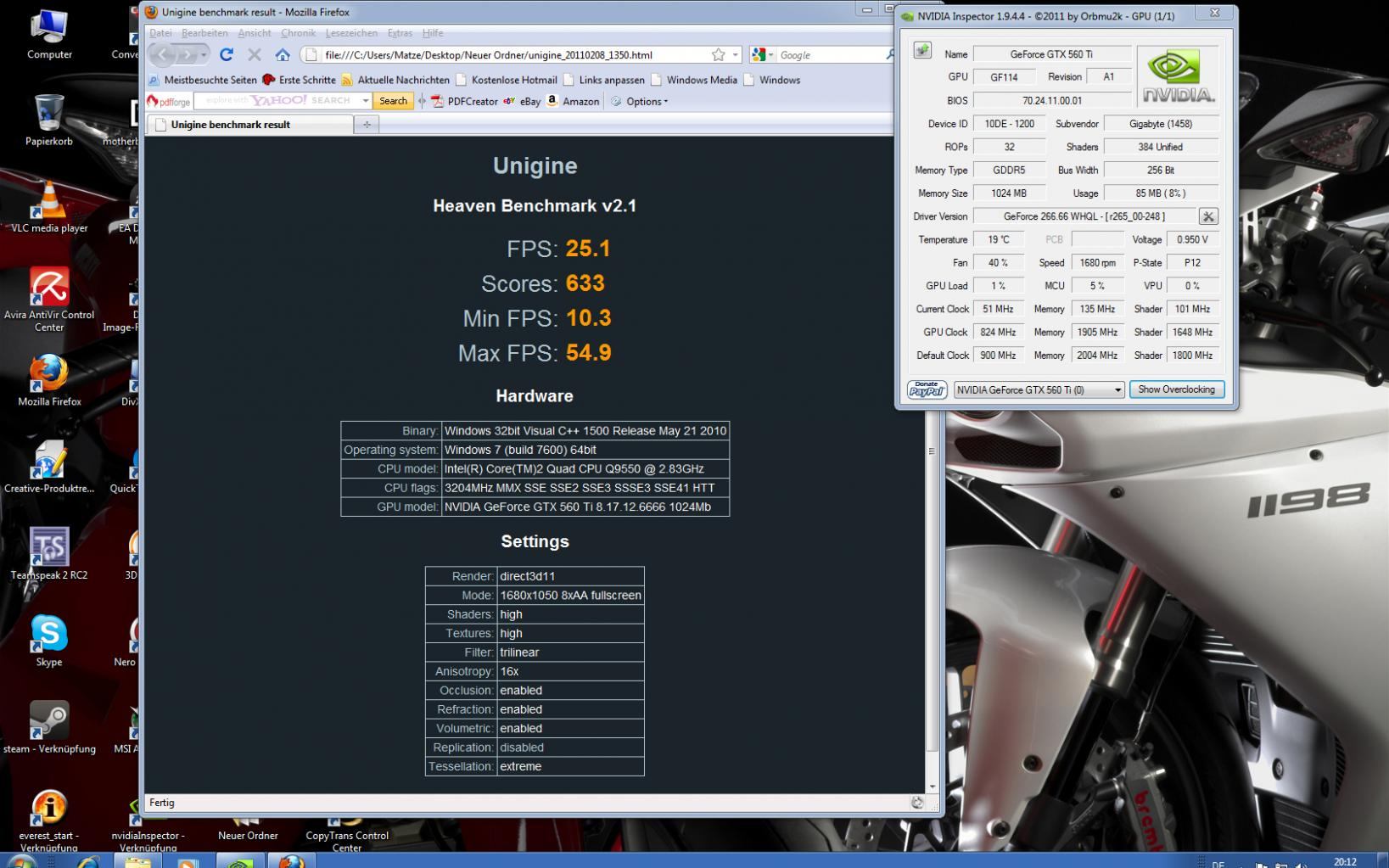The image size is (1389, 868).
Task: Open Computer desktop icon
Action: (x=49, y=35)
